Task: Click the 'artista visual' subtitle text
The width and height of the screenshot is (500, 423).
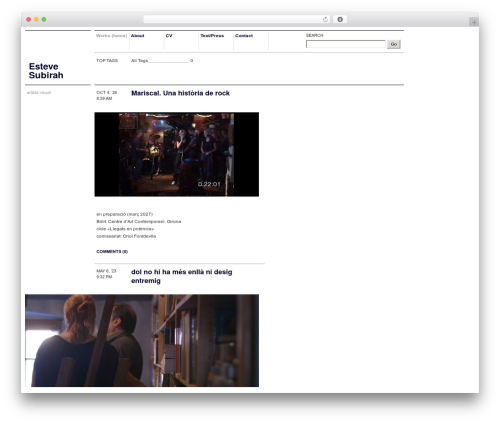Action: [39, 93]
